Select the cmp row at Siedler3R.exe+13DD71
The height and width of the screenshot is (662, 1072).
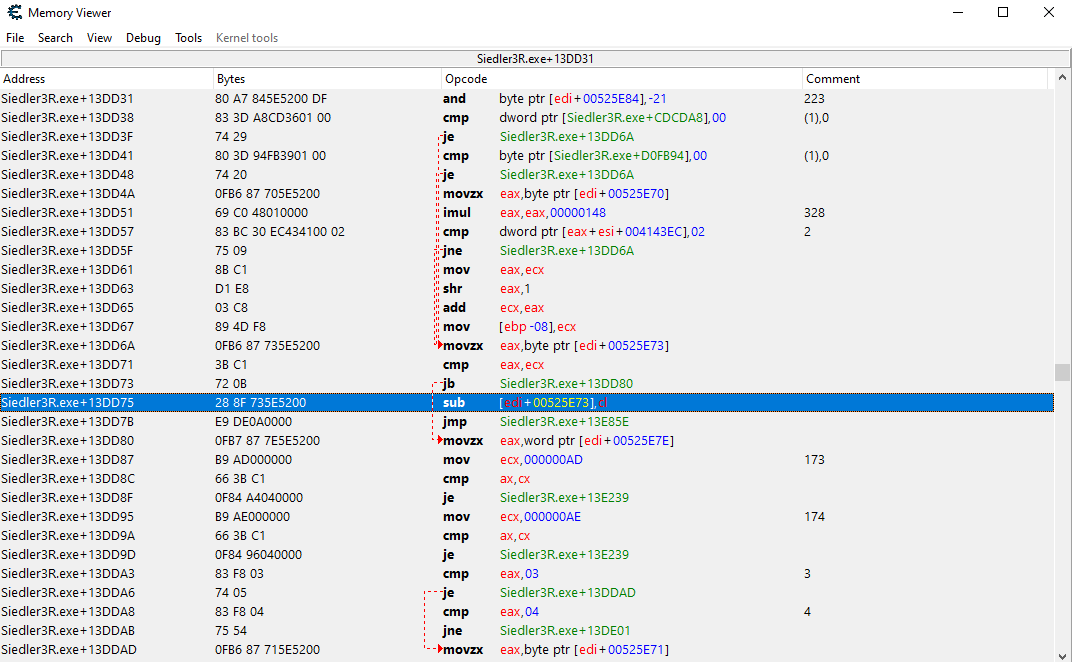(526, 365)
